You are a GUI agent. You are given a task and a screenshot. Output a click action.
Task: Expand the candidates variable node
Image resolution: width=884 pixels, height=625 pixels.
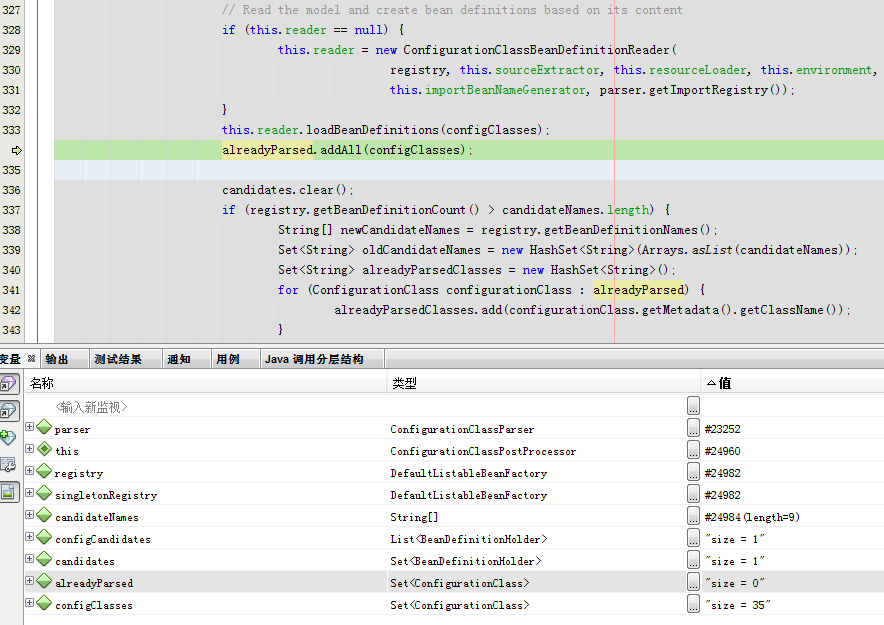(x=29, y=558)
